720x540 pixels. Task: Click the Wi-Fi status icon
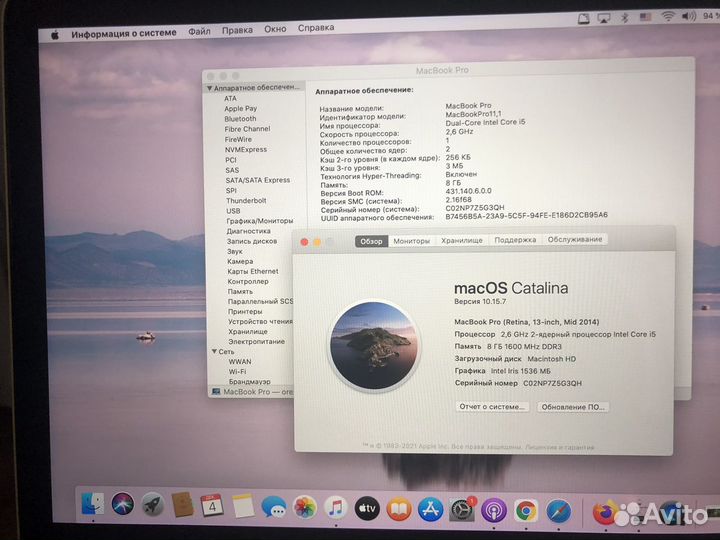click(668, 17)
